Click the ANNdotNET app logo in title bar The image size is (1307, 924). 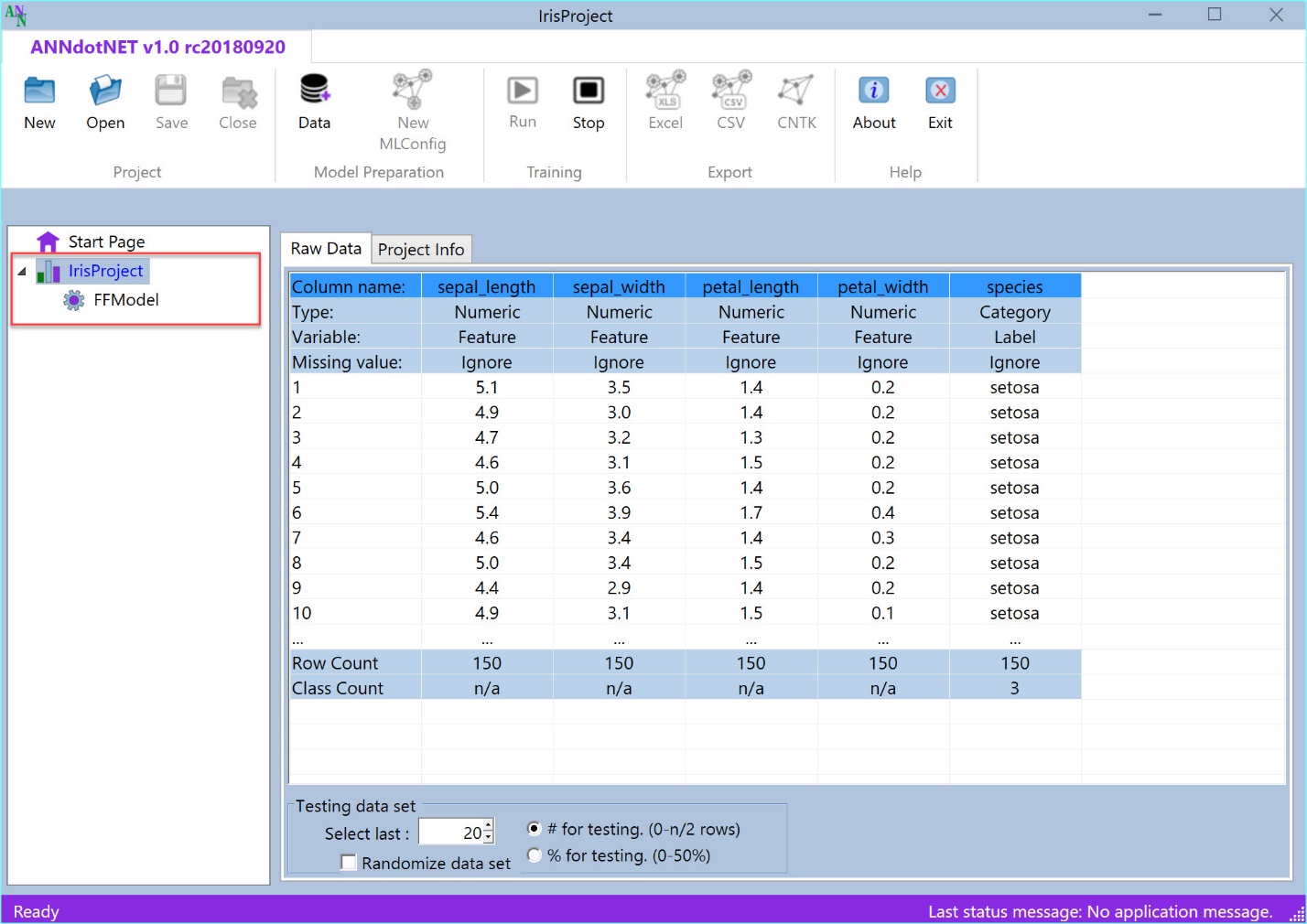tap(16, 15)
